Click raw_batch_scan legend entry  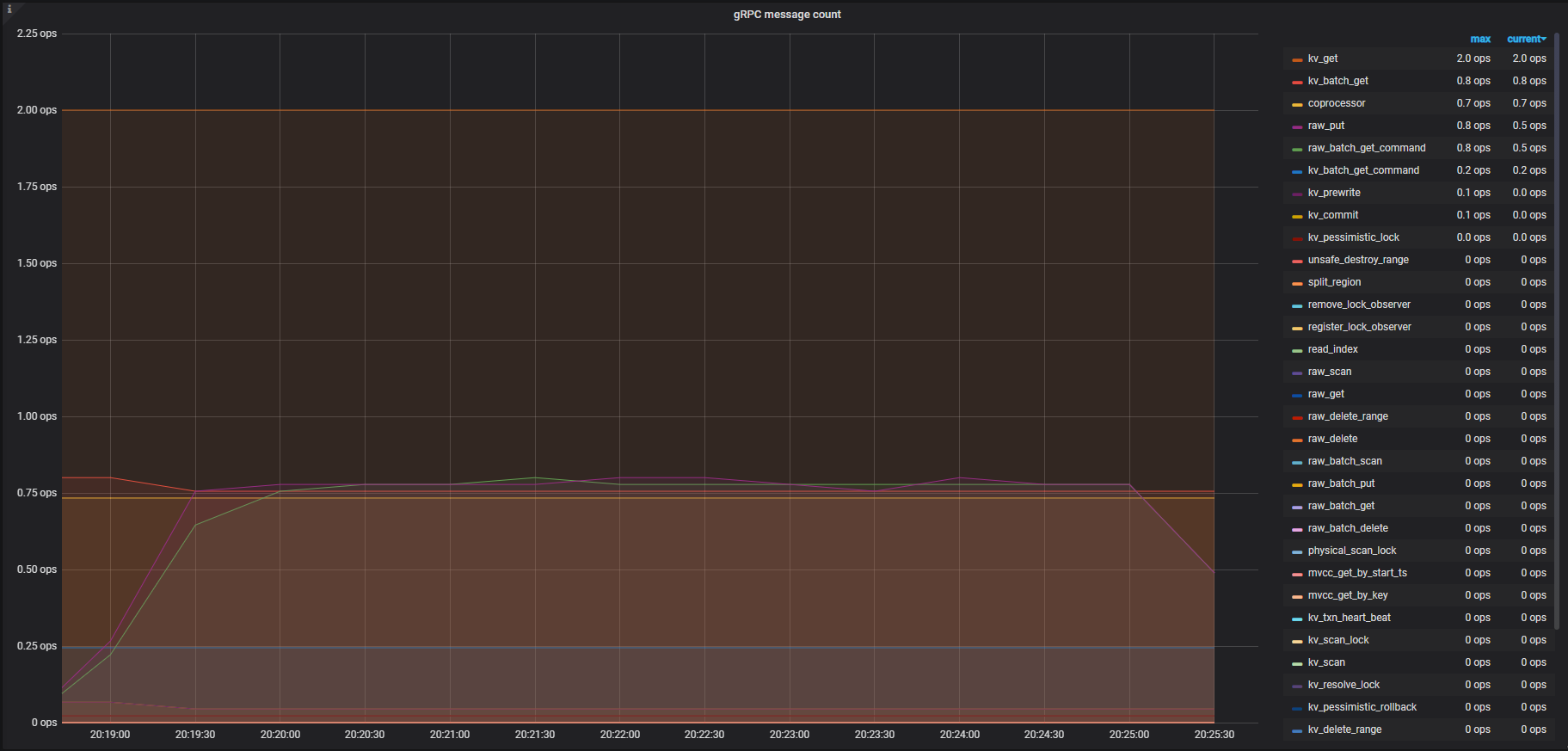[x=1345, y=461]
